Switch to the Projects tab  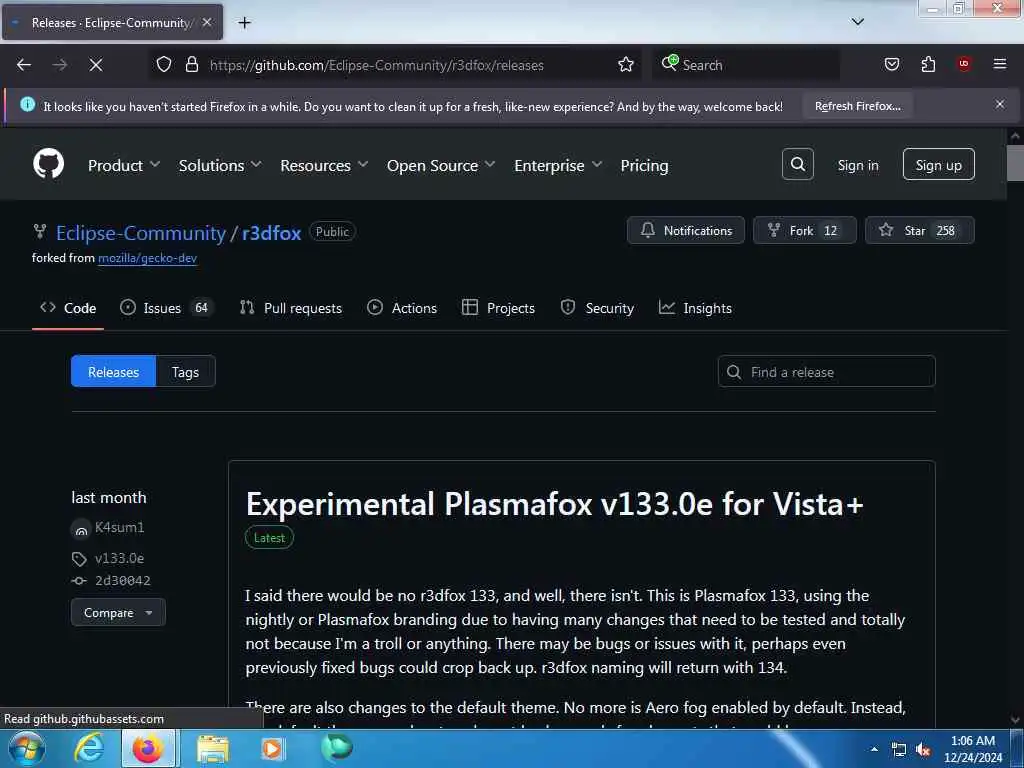(498, 308)
